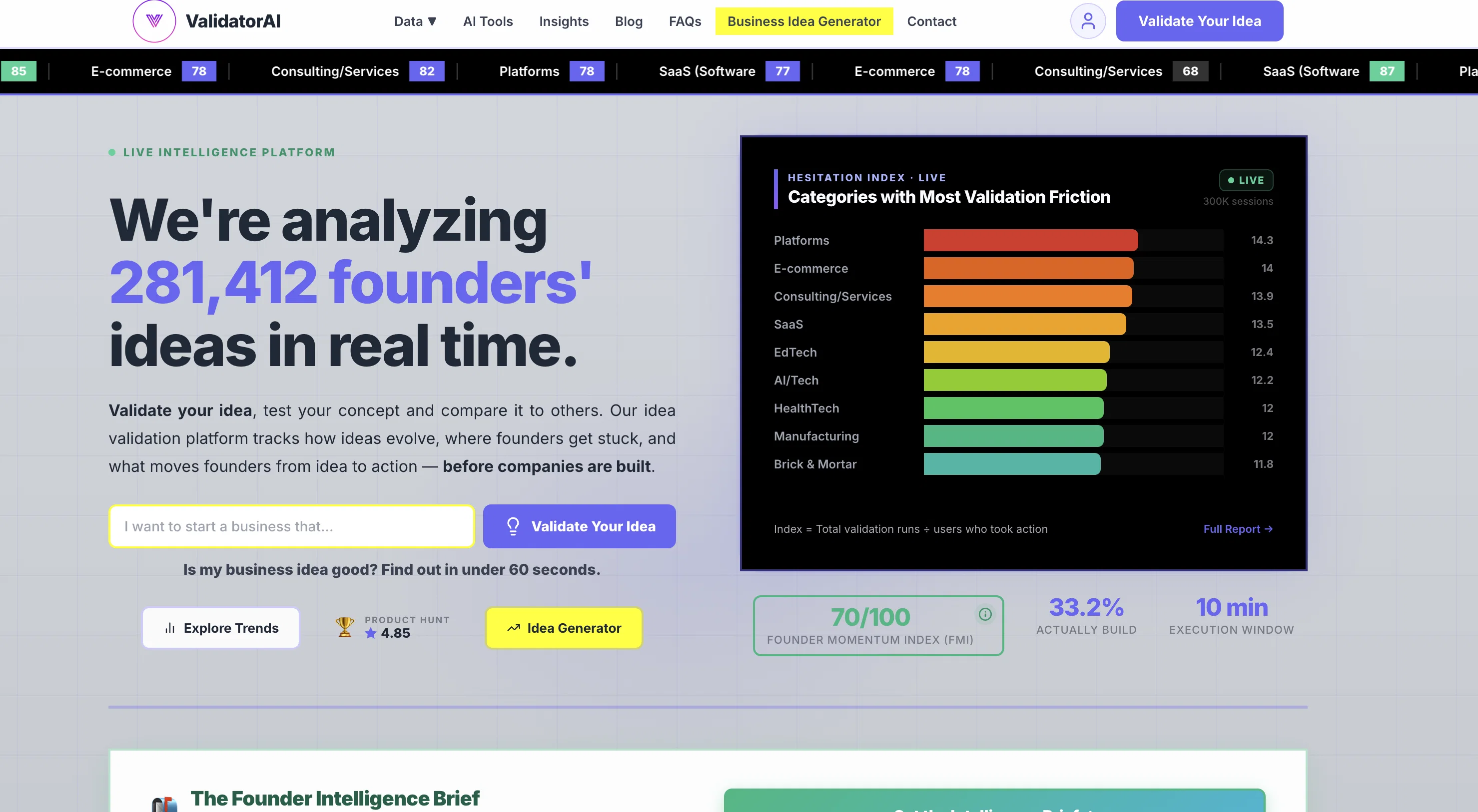Navigate to FAQs
The height and width of the screenshot is (812, 1478).
tap(685, 21)
